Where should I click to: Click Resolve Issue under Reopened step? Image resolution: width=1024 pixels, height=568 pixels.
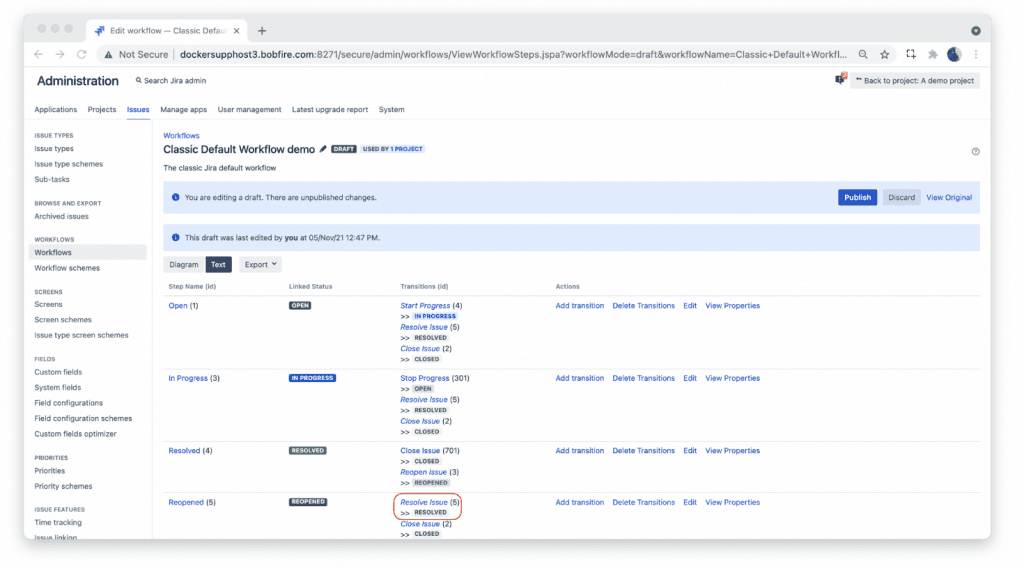point(424,502)
